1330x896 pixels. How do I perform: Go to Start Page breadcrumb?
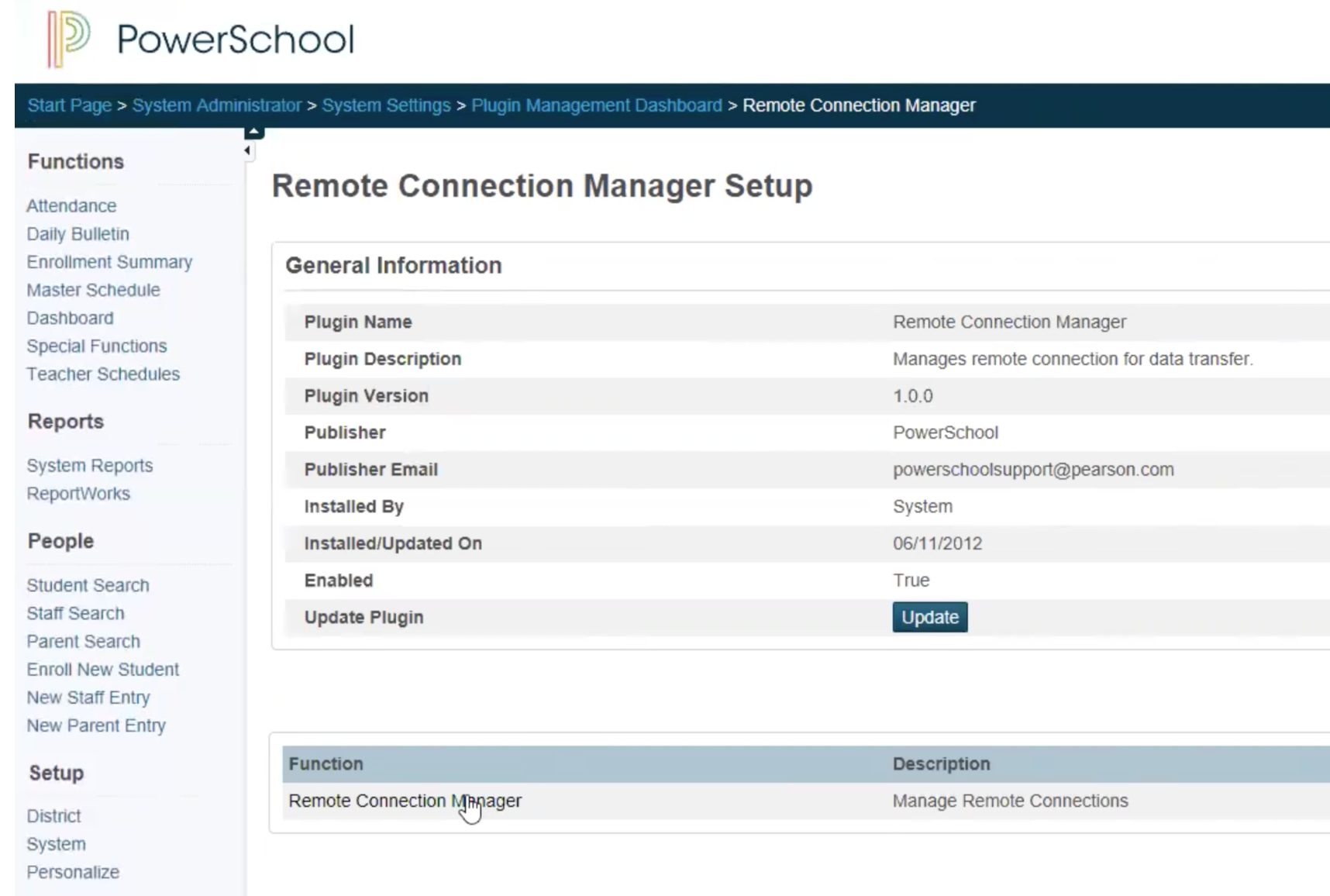click(x=70, y=105)
